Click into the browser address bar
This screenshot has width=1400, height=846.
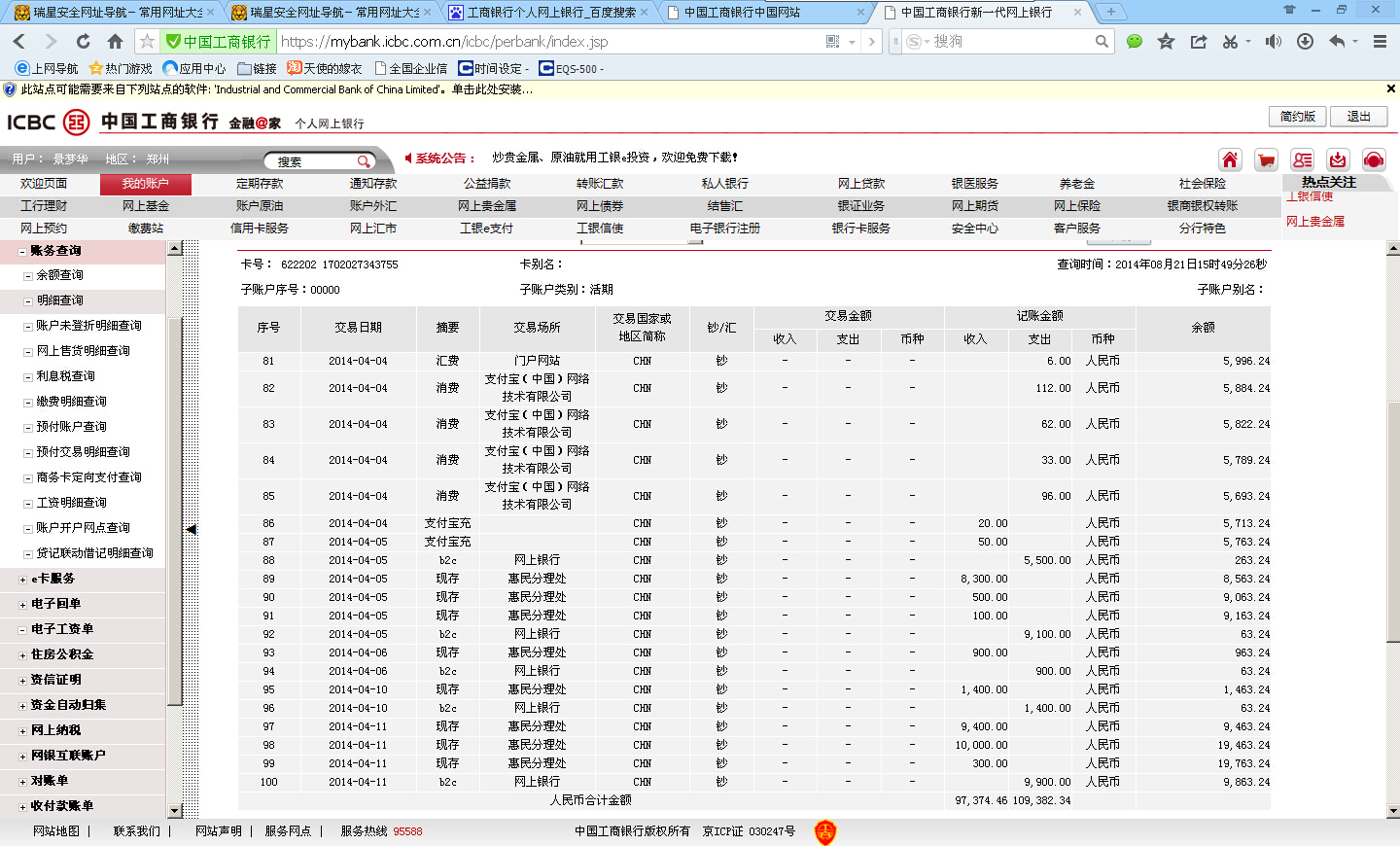pos(544,42)
